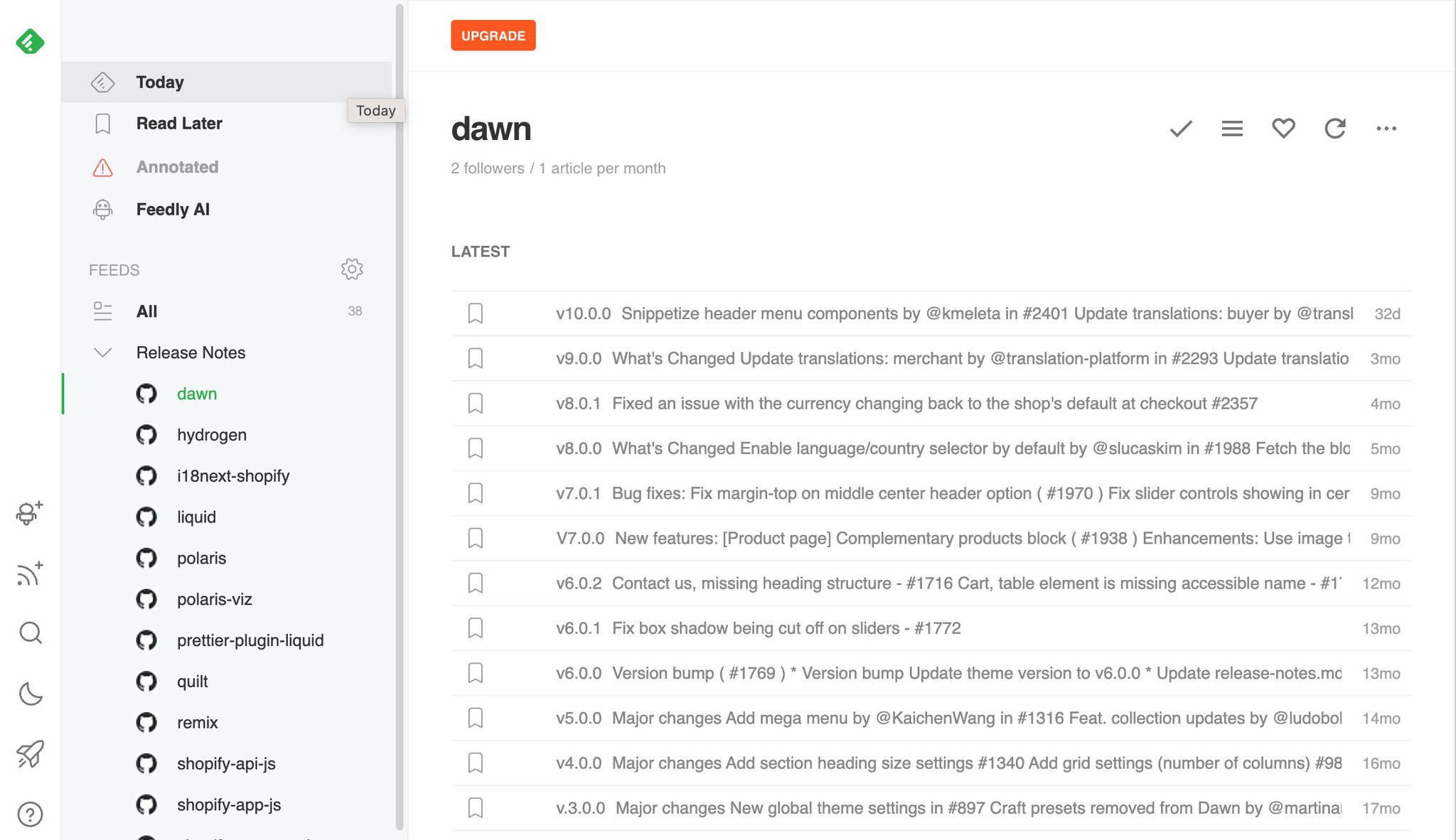Favorite the dawn feed with heart icon
Screen dimensions: 1456x840
tap(1283, 129)
